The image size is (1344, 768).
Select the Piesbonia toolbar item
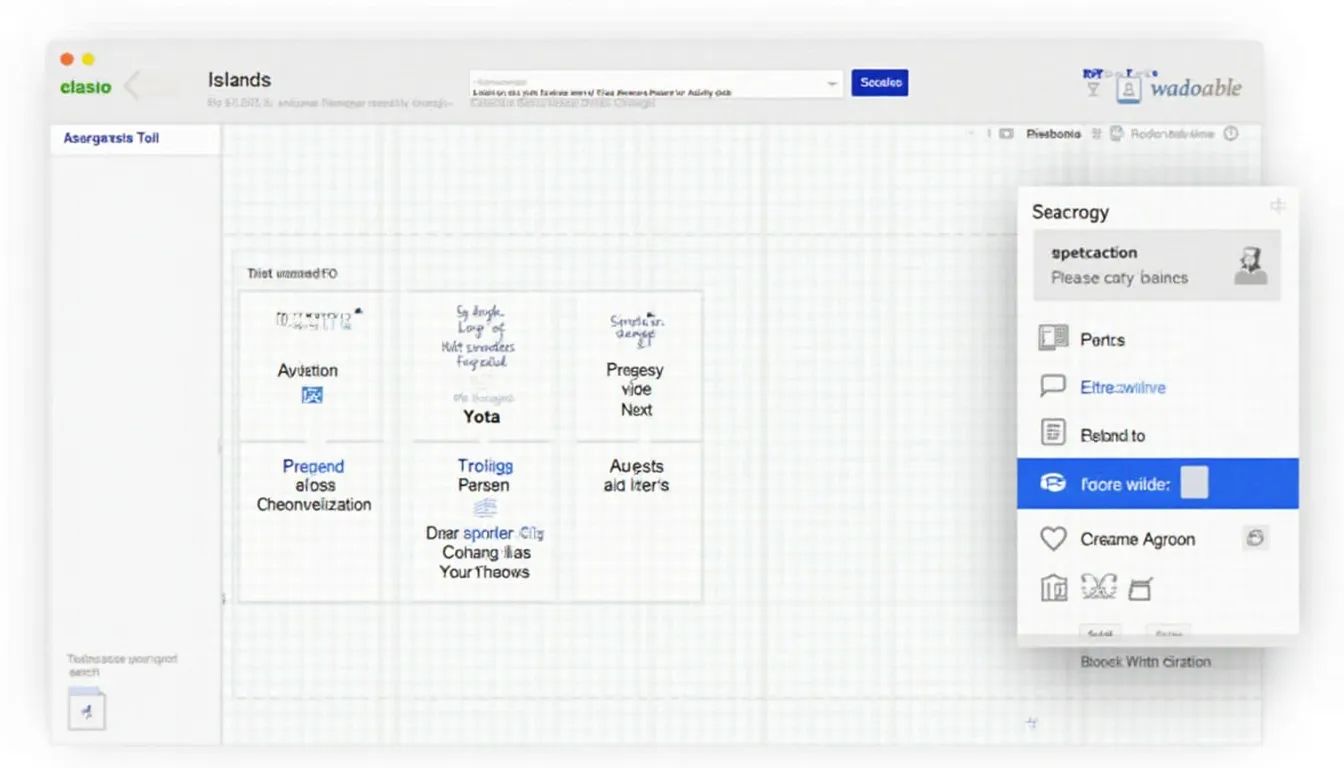[1053, 133]
